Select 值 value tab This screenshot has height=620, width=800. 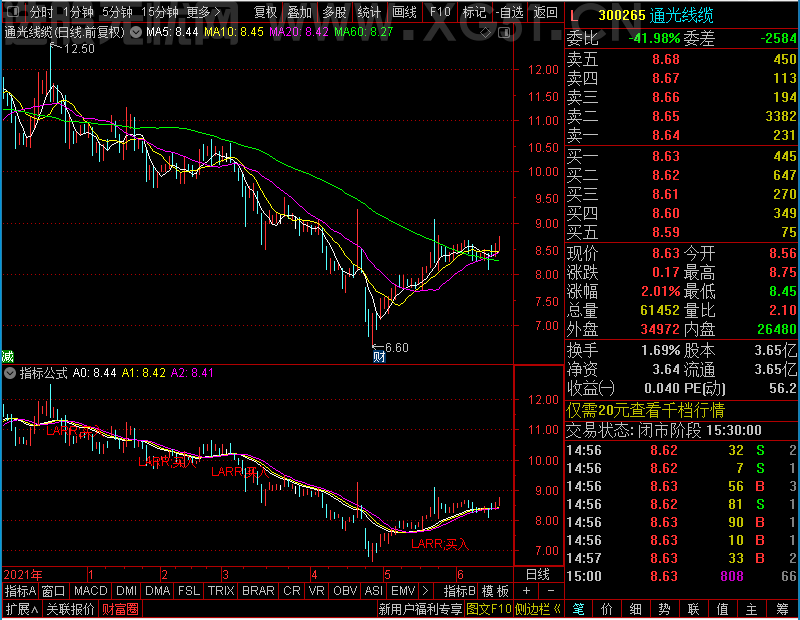click(722, 609)
